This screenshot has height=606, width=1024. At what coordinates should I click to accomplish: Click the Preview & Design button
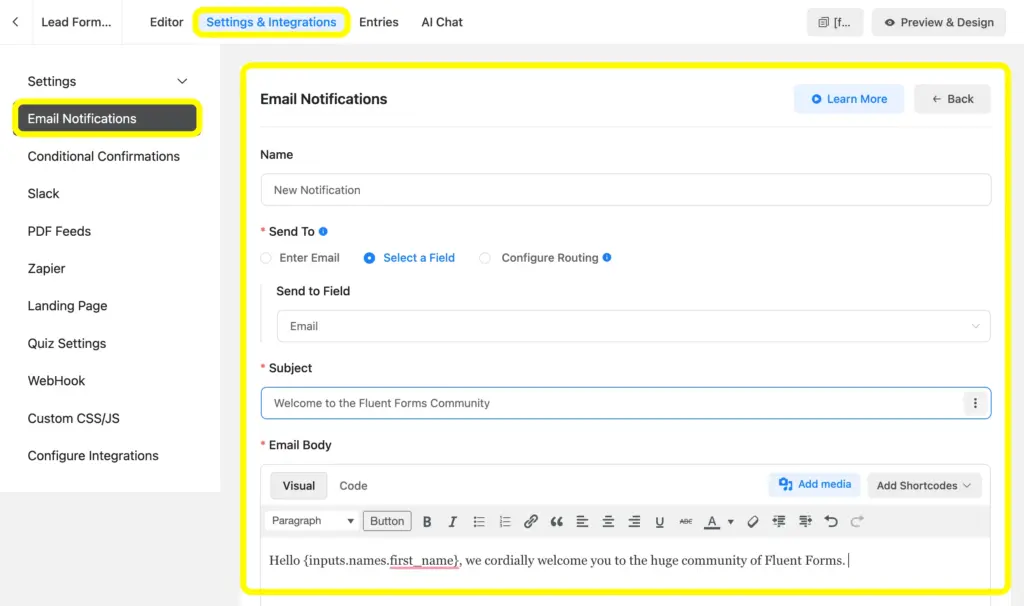[x=939, y=22]
